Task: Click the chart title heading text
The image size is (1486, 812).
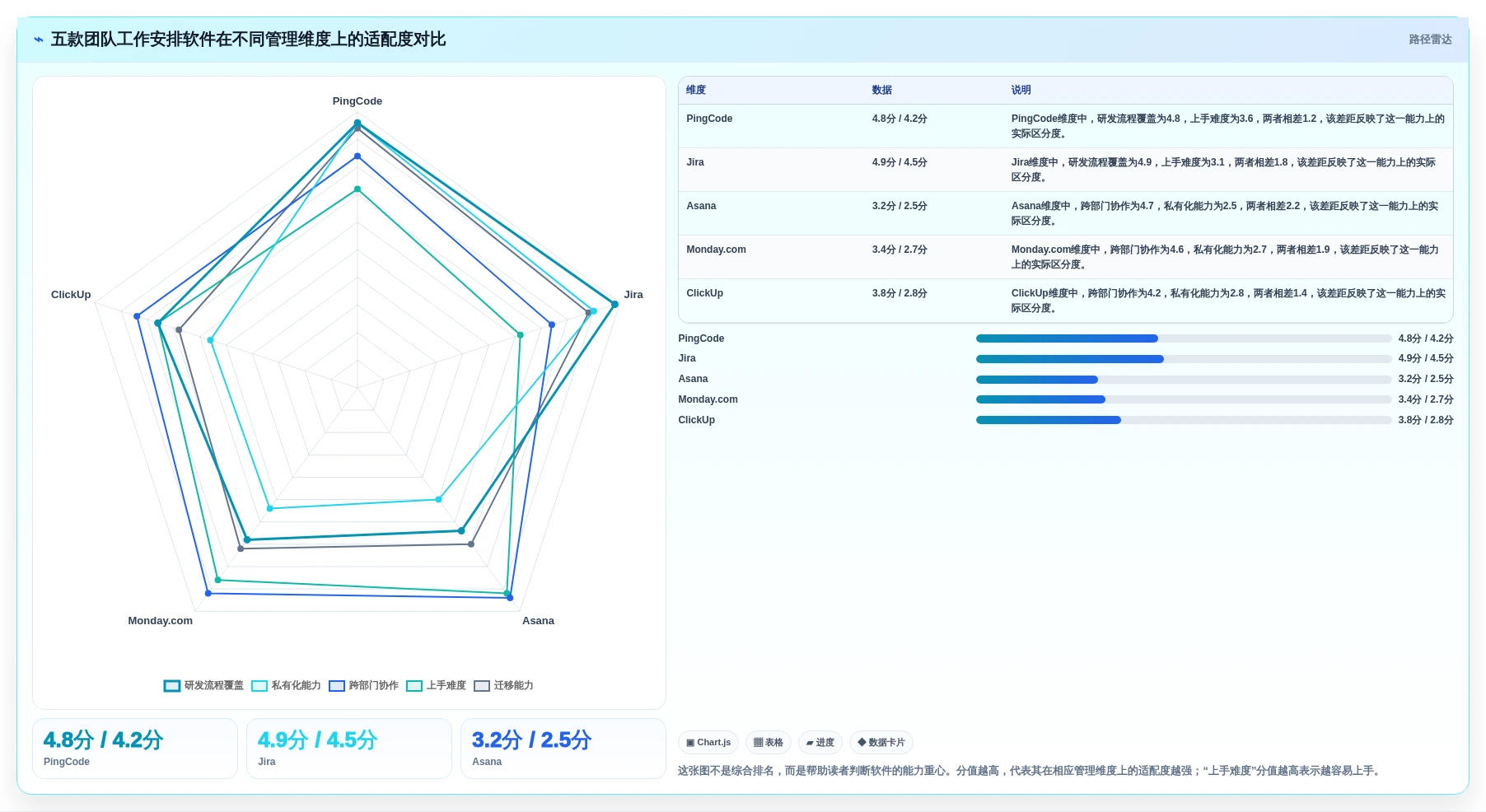Action: pos(248,40)
